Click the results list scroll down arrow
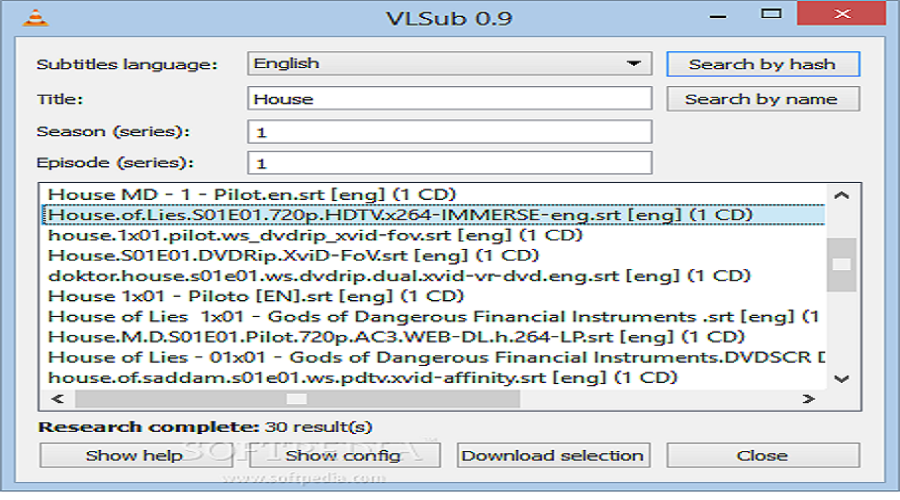 click(x=841, y=379)
